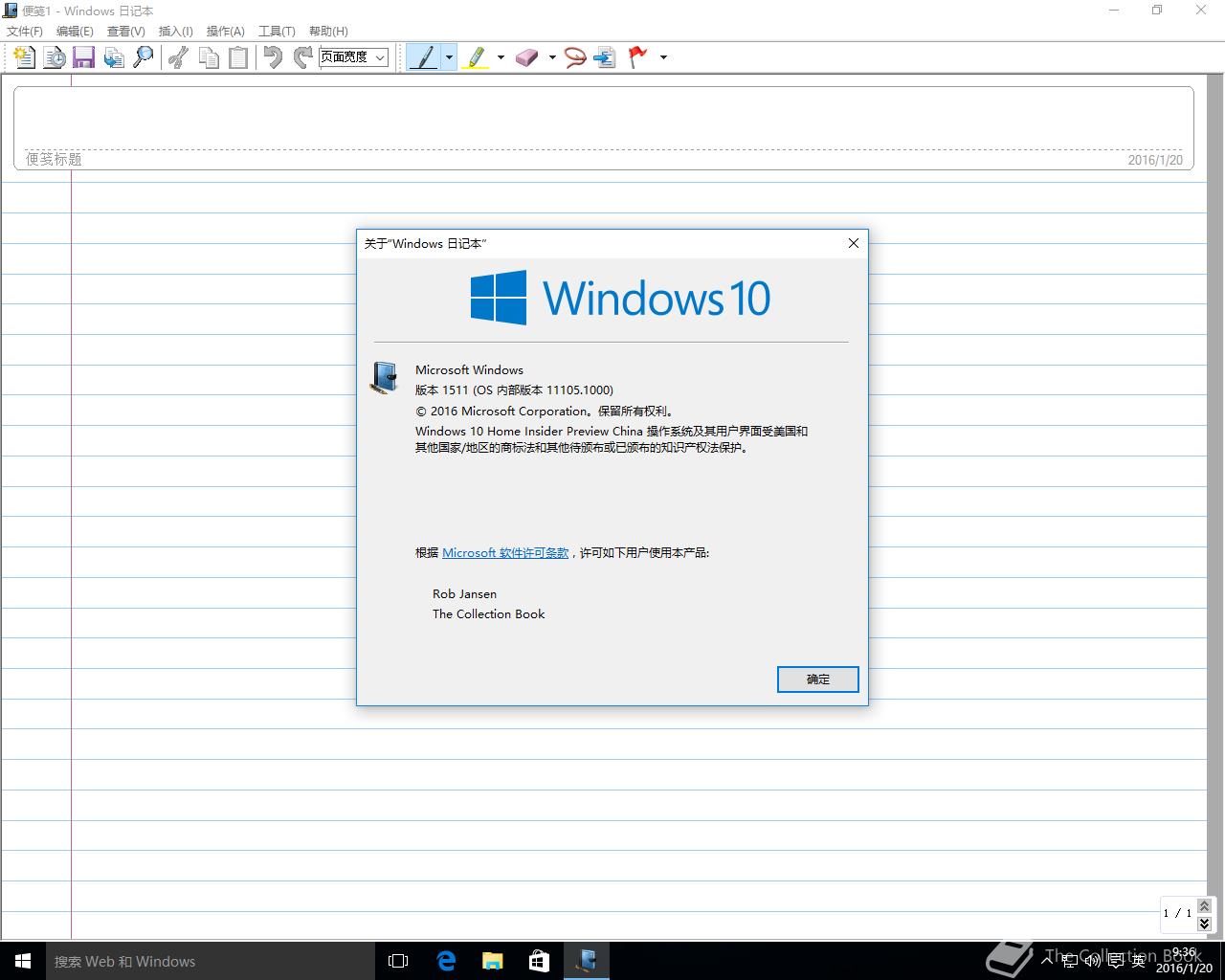Copy using the toolbar copy icon
Image resolution: width=1225 pixels, height=980 pixels.
pos(208,57)
